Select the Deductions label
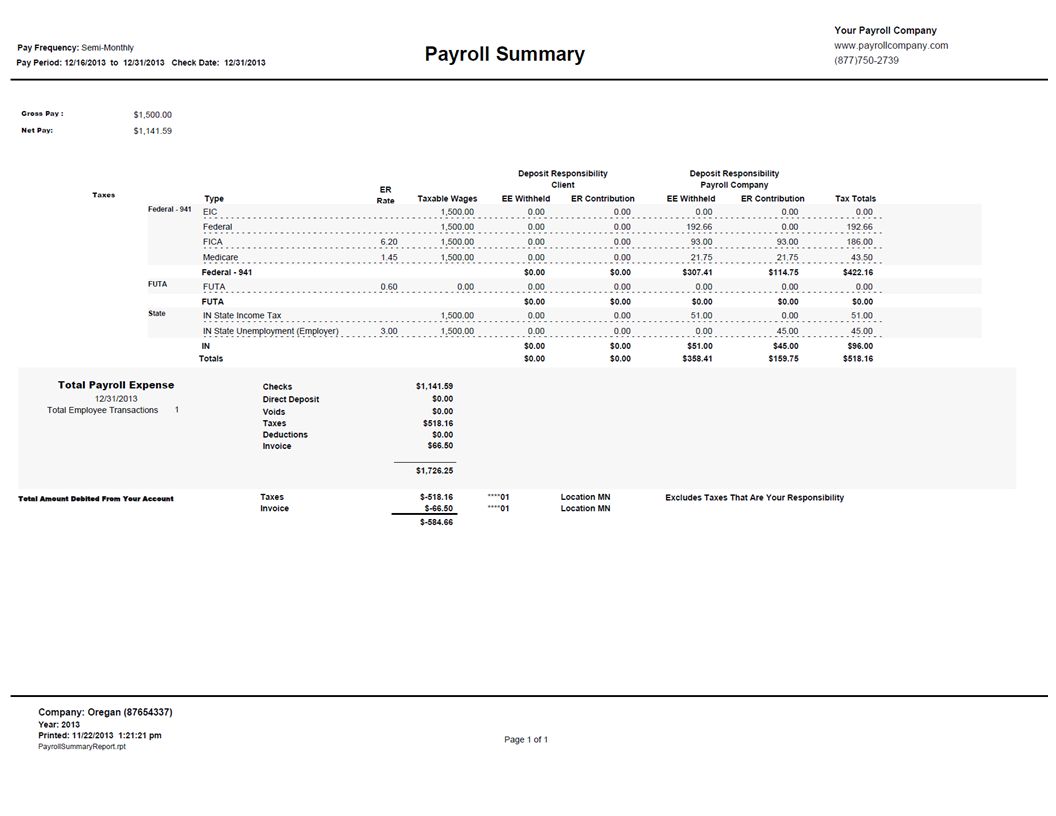 [x=285, y=435]
